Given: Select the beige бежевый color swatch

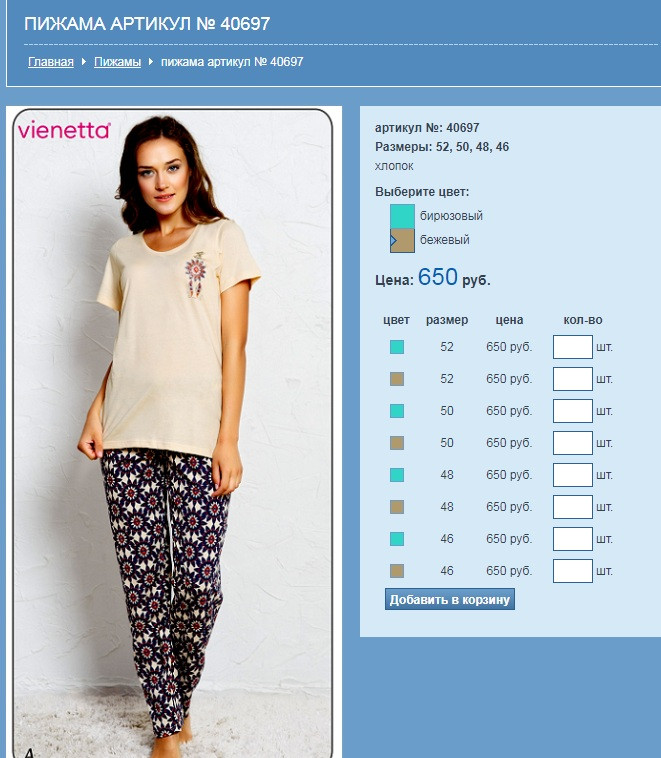Looking at the screenshot, I should (402, 240).
